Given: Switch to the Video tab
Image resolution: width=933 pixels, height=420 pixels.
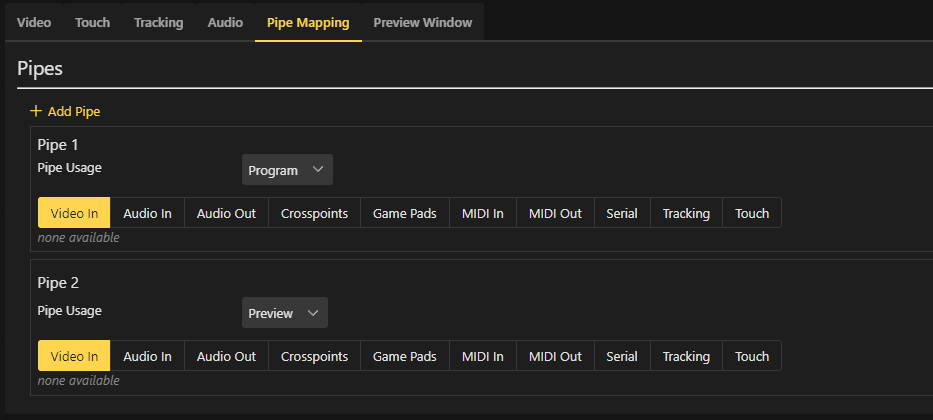Looking at the screenshot, I should click(x=34, y=22).
